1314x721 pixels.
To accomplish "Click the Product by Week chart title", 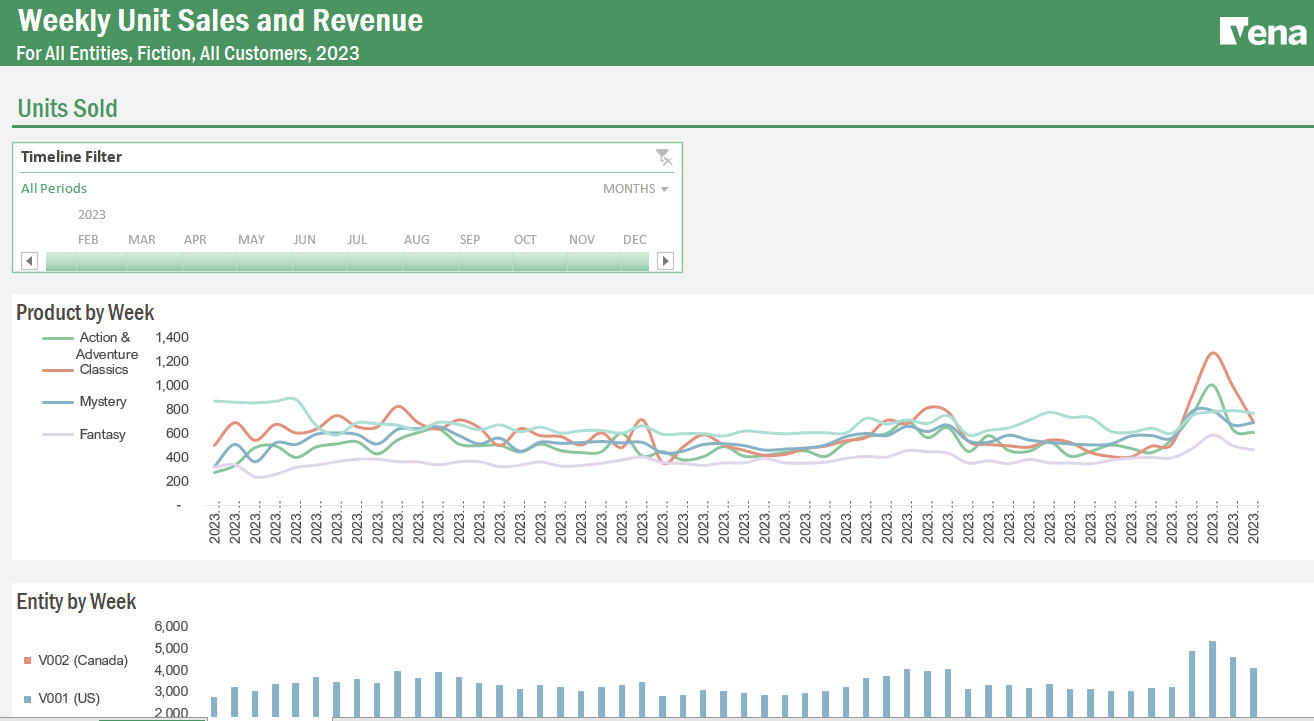I will pyautogui.click(x=85, y=312).
